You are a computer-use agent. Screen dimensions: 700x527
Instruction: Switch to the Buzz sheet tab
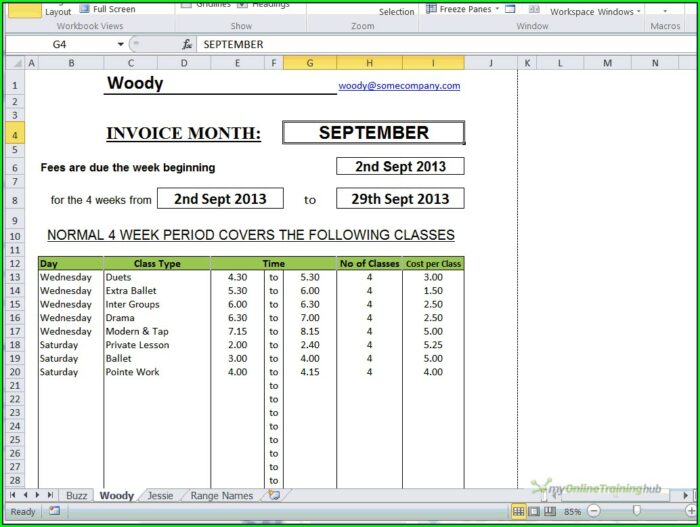tap(76, 495)
